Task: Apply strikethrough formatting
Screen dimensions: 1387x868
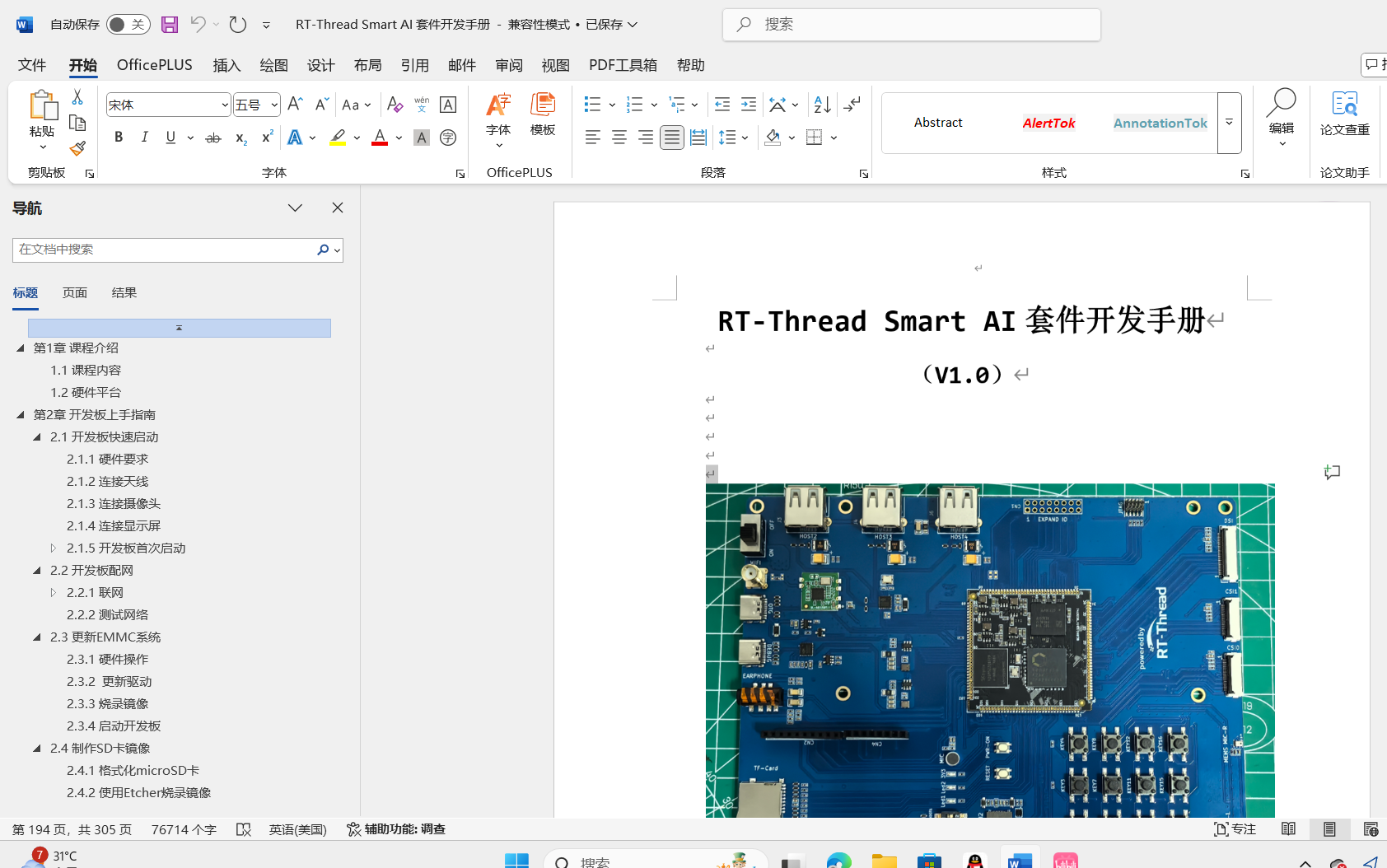Action: (213, 138)
